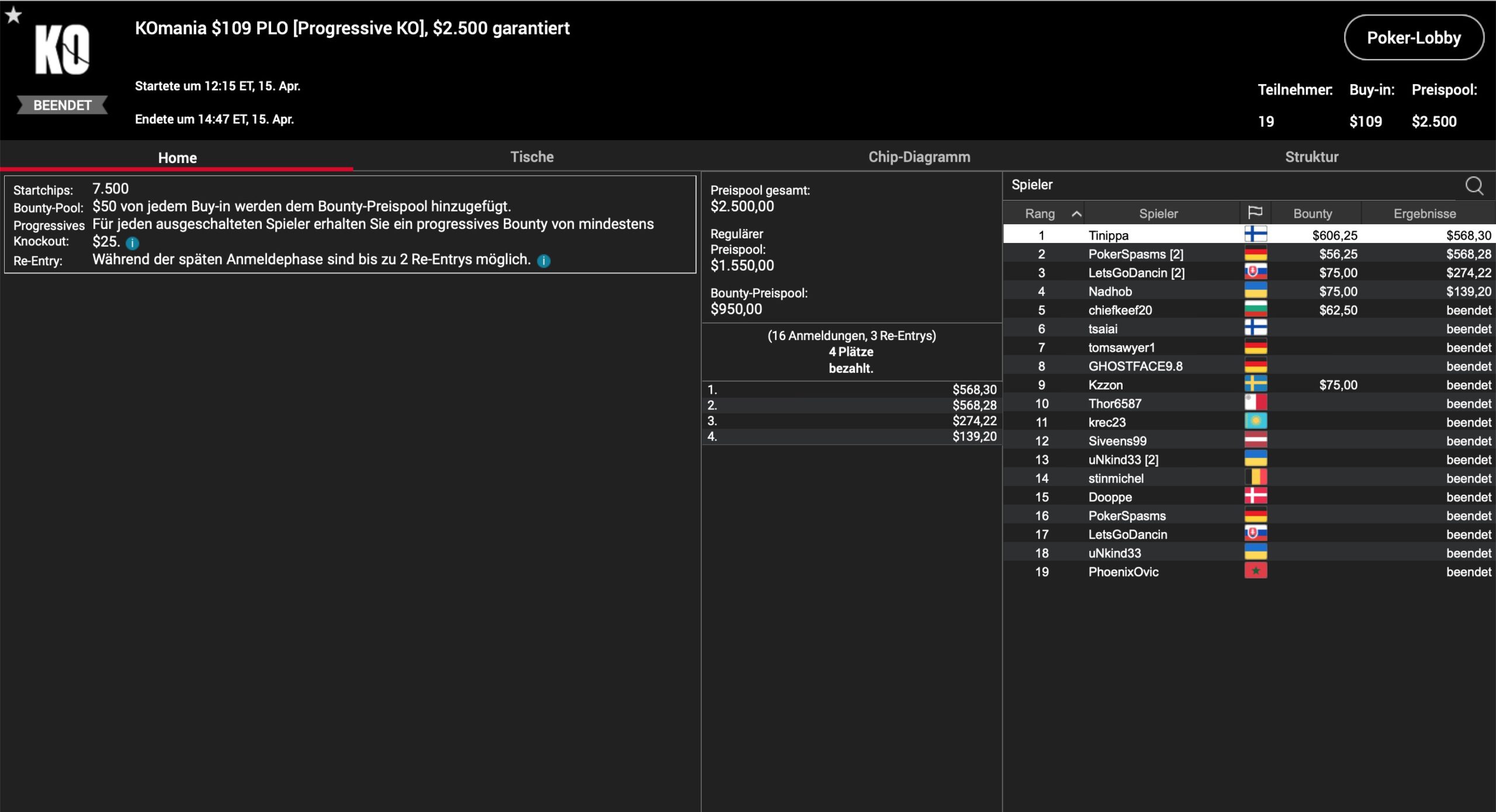Select player row chiefkeef20
Screen dimensions: 1496x812
pos(1120,310)
